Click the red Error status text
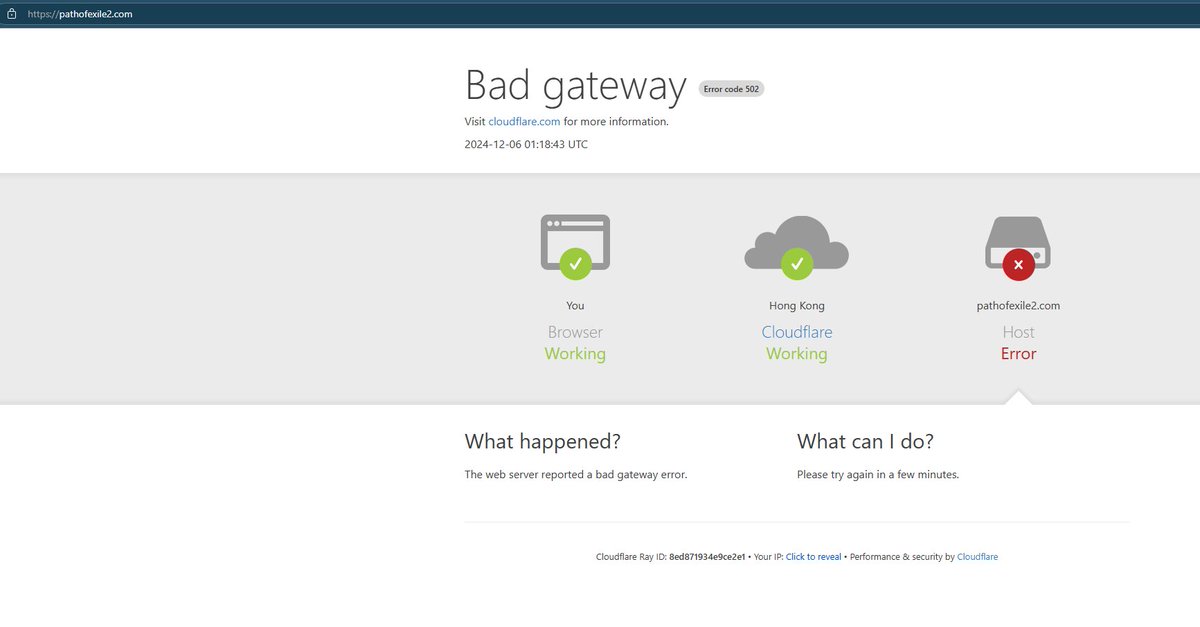Viewport: 1200px width, 627px height. click(1018, 354)
